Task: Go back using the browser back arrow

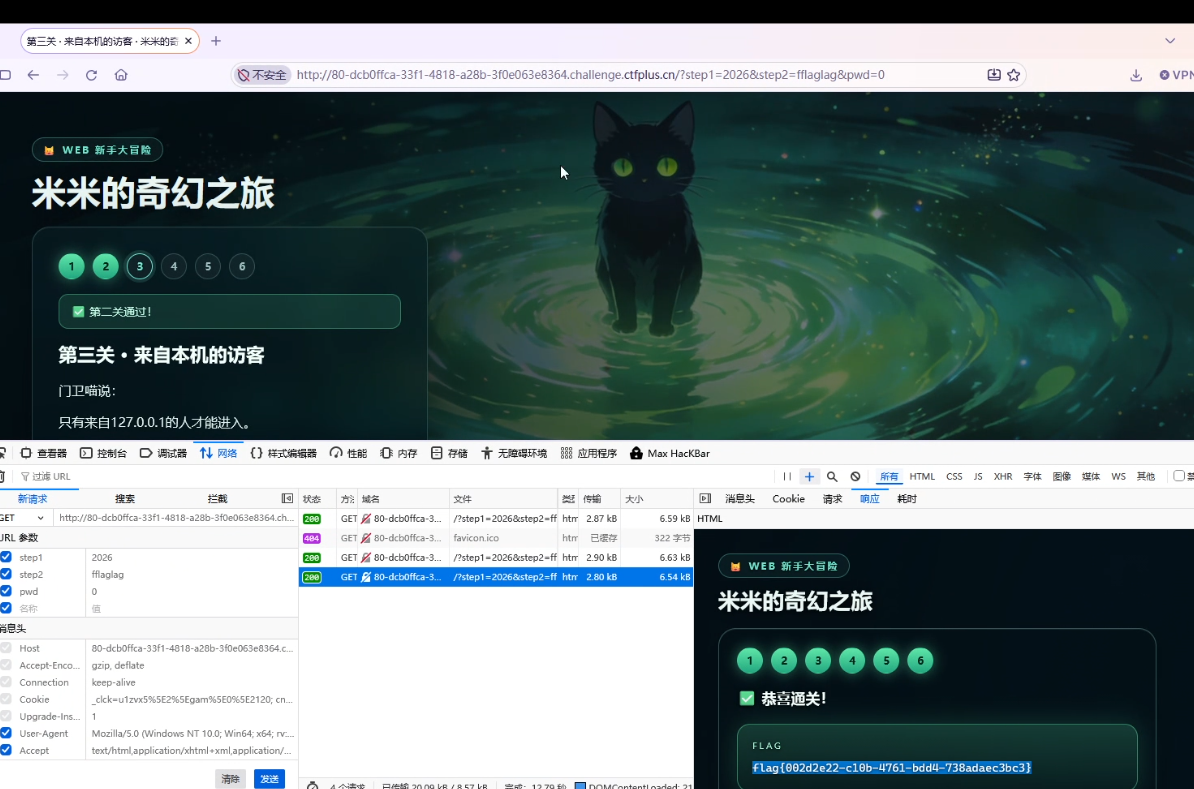Action: pyautogui.click(x=33, y=75)
